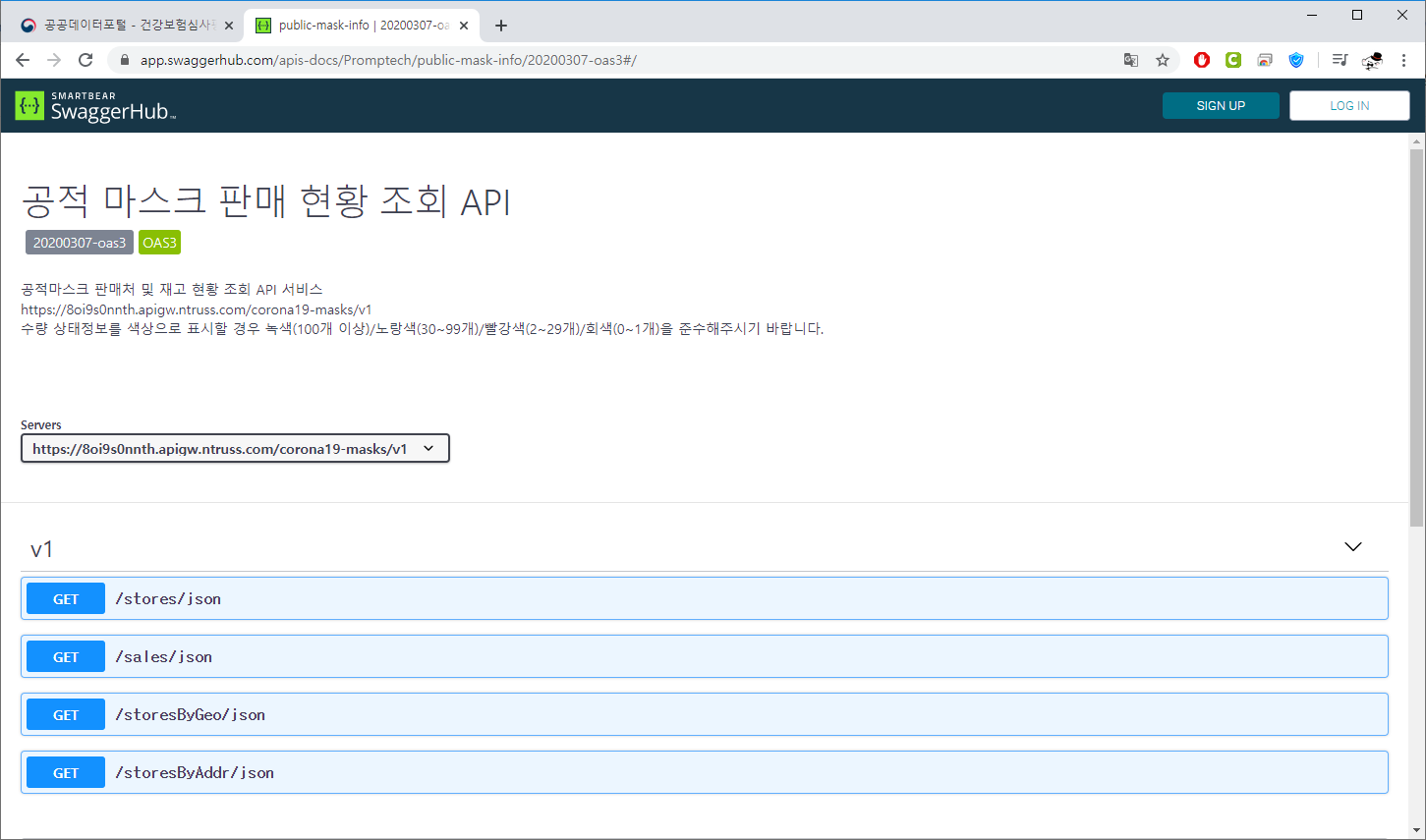Image resolution: width=1426 pixels, height=840 pixels.
Task: Click the LOG IN button
Action: (1349, 105)
